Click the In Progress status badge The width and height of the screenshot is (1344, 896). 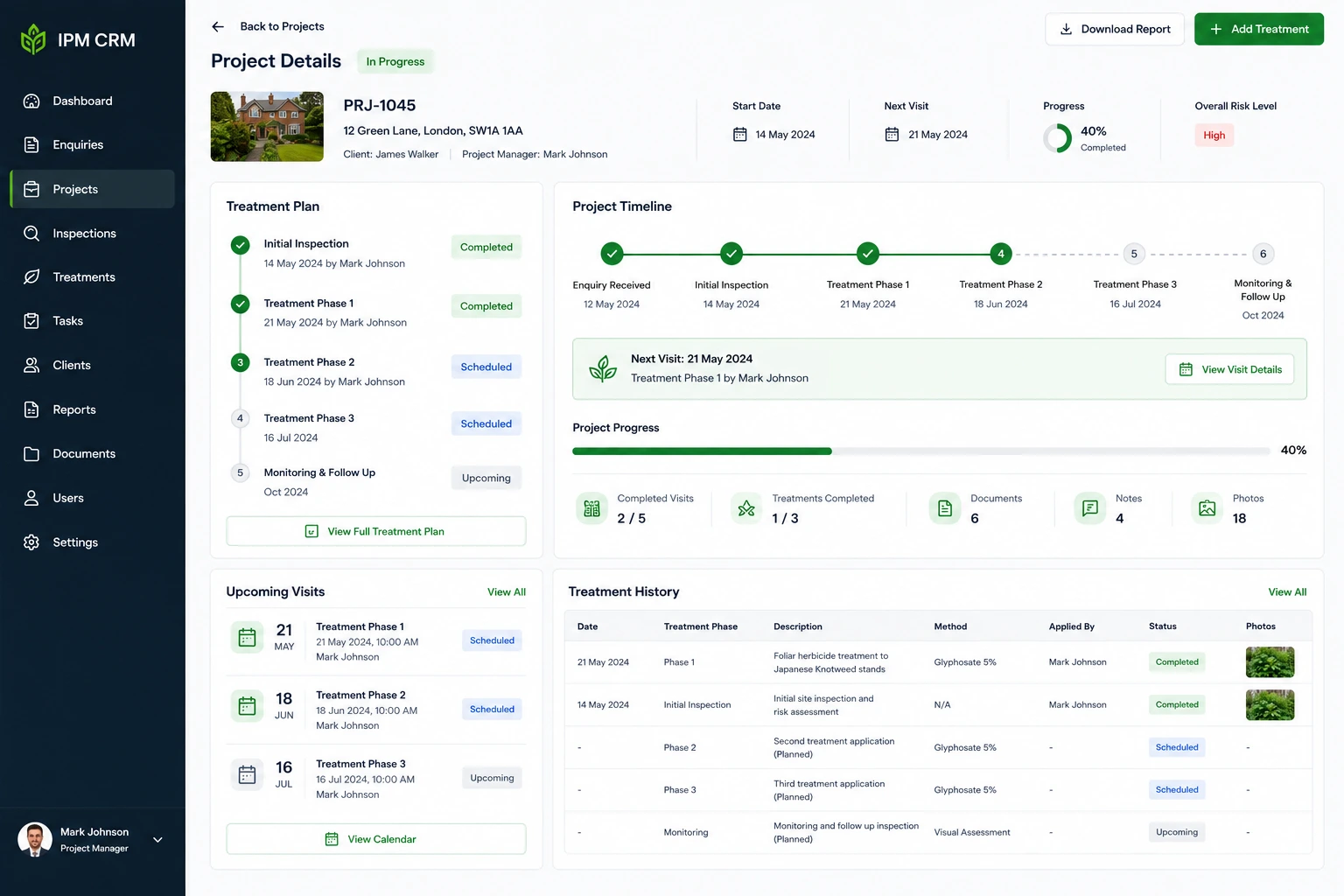click(395, 61)
